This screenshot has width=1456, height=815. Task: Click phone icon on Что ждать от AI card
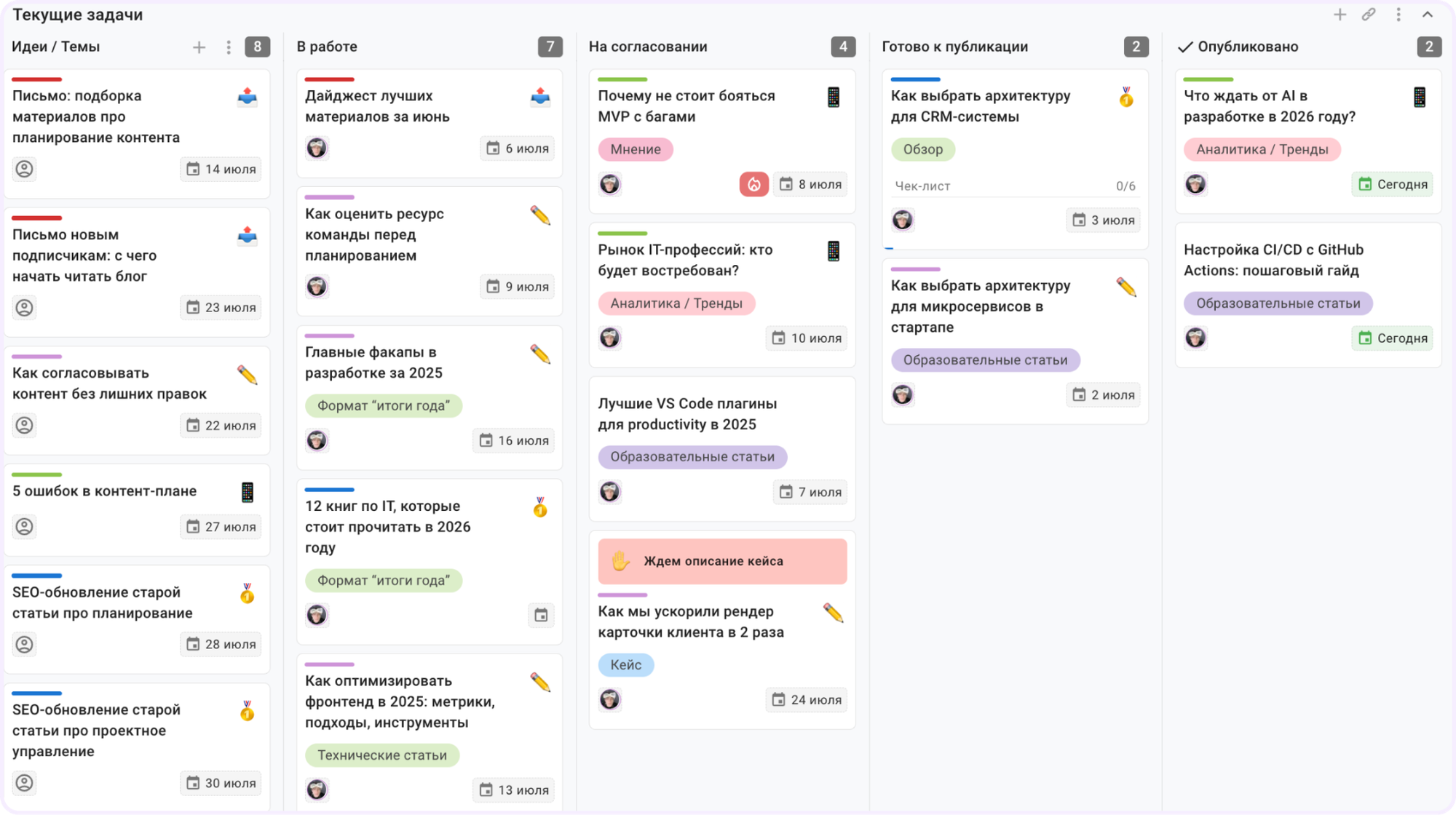click(1420, 97)
